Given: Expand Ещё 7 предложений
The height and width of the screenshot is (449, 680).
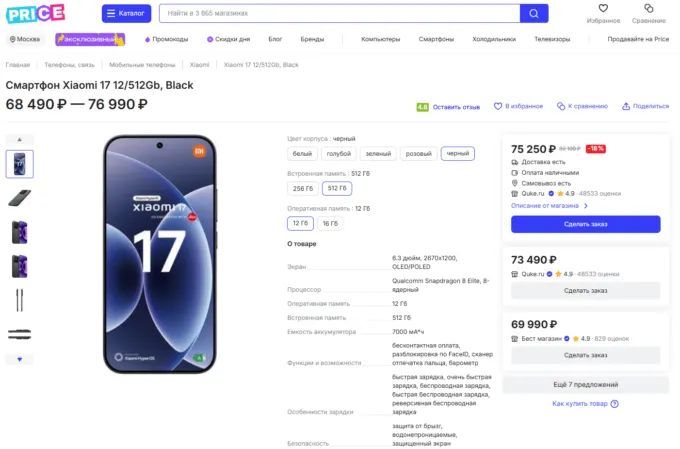Looking at the screenshot, I should (585, 385).
